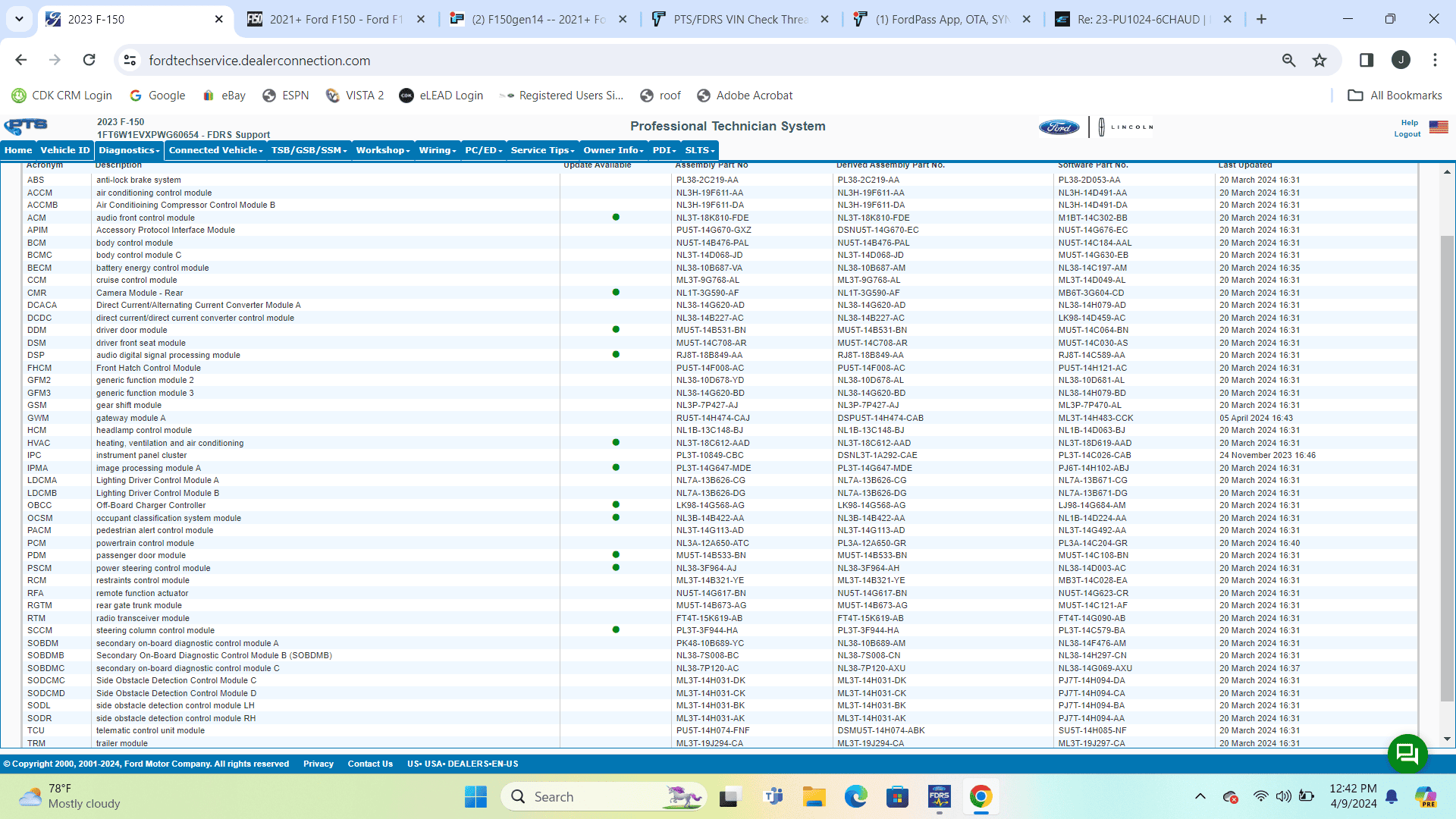
Task: Click update available dot for HVAC
Action: 616,443
